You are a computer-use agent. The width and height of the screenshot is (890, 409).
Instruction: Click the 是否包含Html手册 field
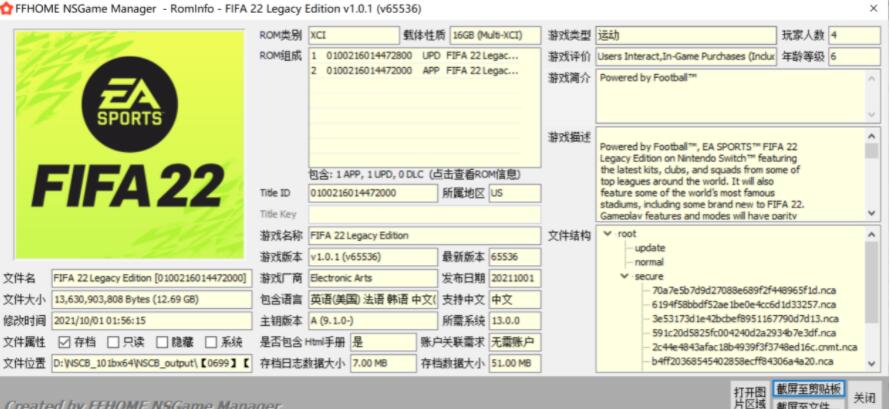click(383, 342)
